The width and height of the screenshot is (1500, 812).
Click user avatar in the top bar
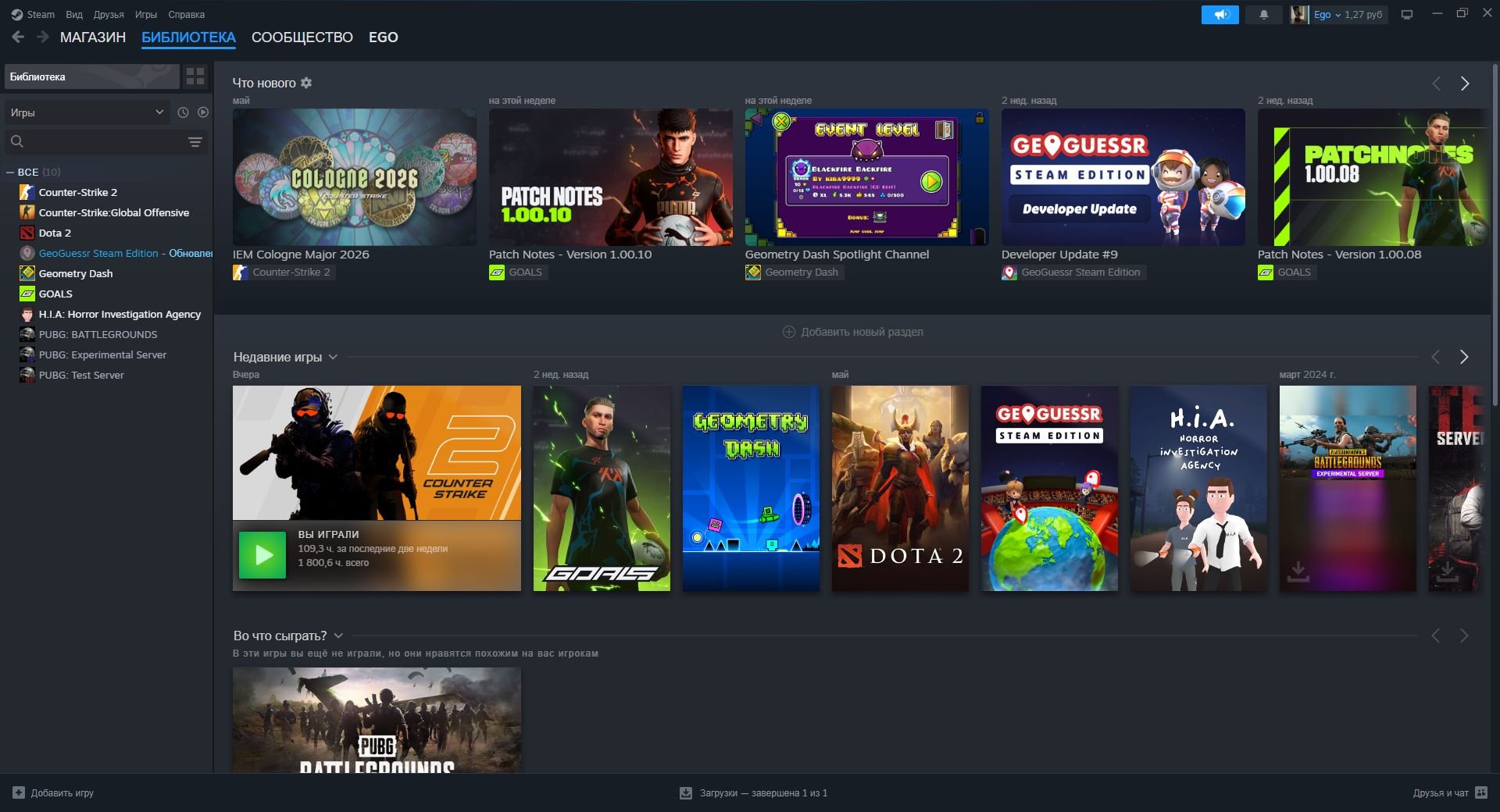coord(1299,14)
